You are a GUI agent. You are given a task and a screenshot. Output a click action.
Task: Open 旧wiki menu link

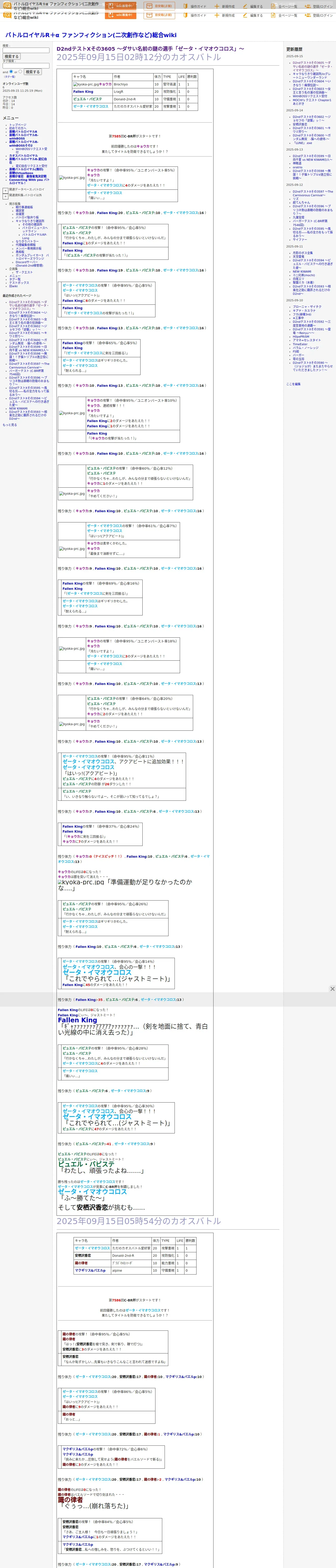(13, 286)
